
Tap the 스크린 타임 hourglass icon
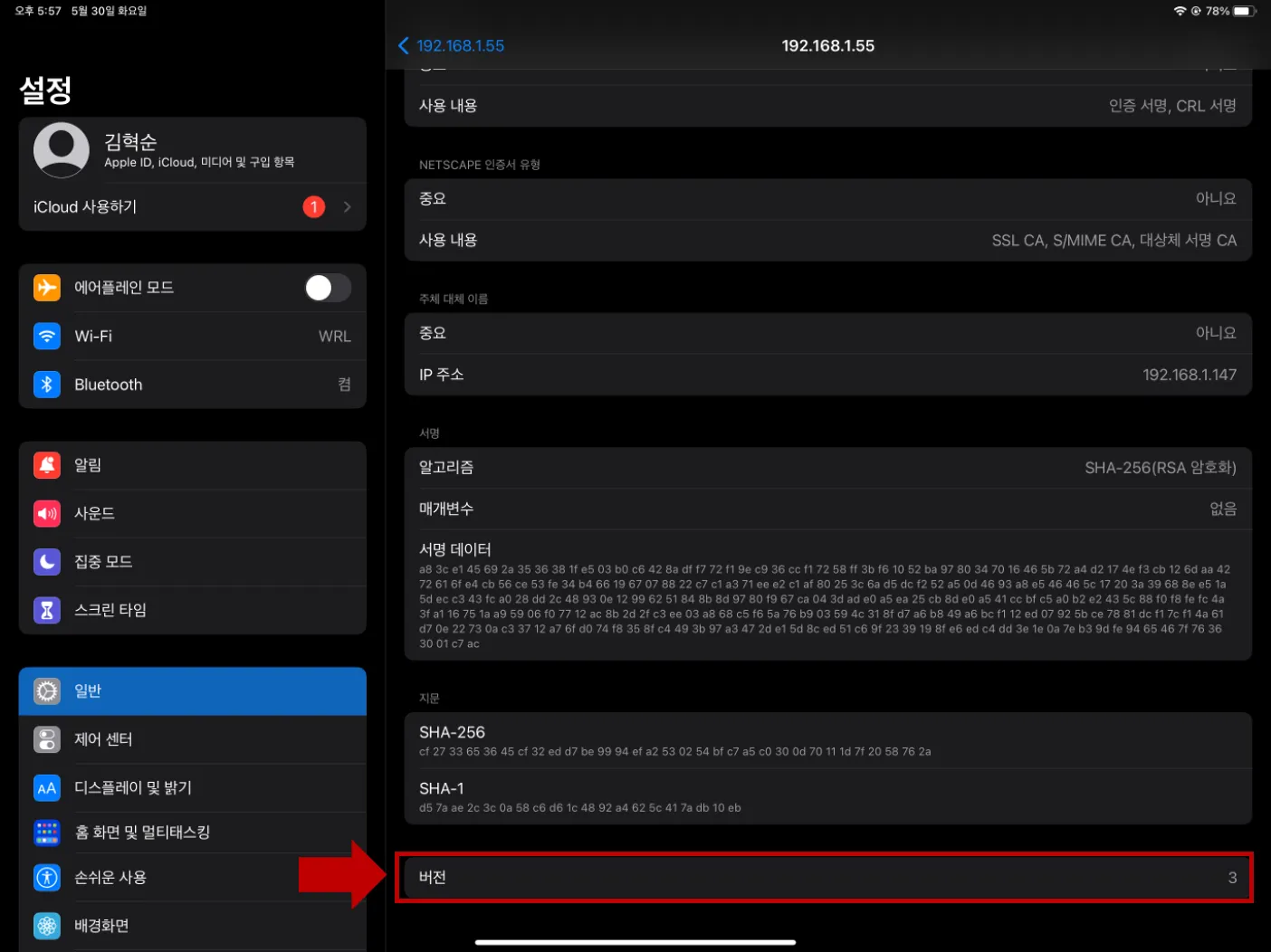[x=47, y=610]
